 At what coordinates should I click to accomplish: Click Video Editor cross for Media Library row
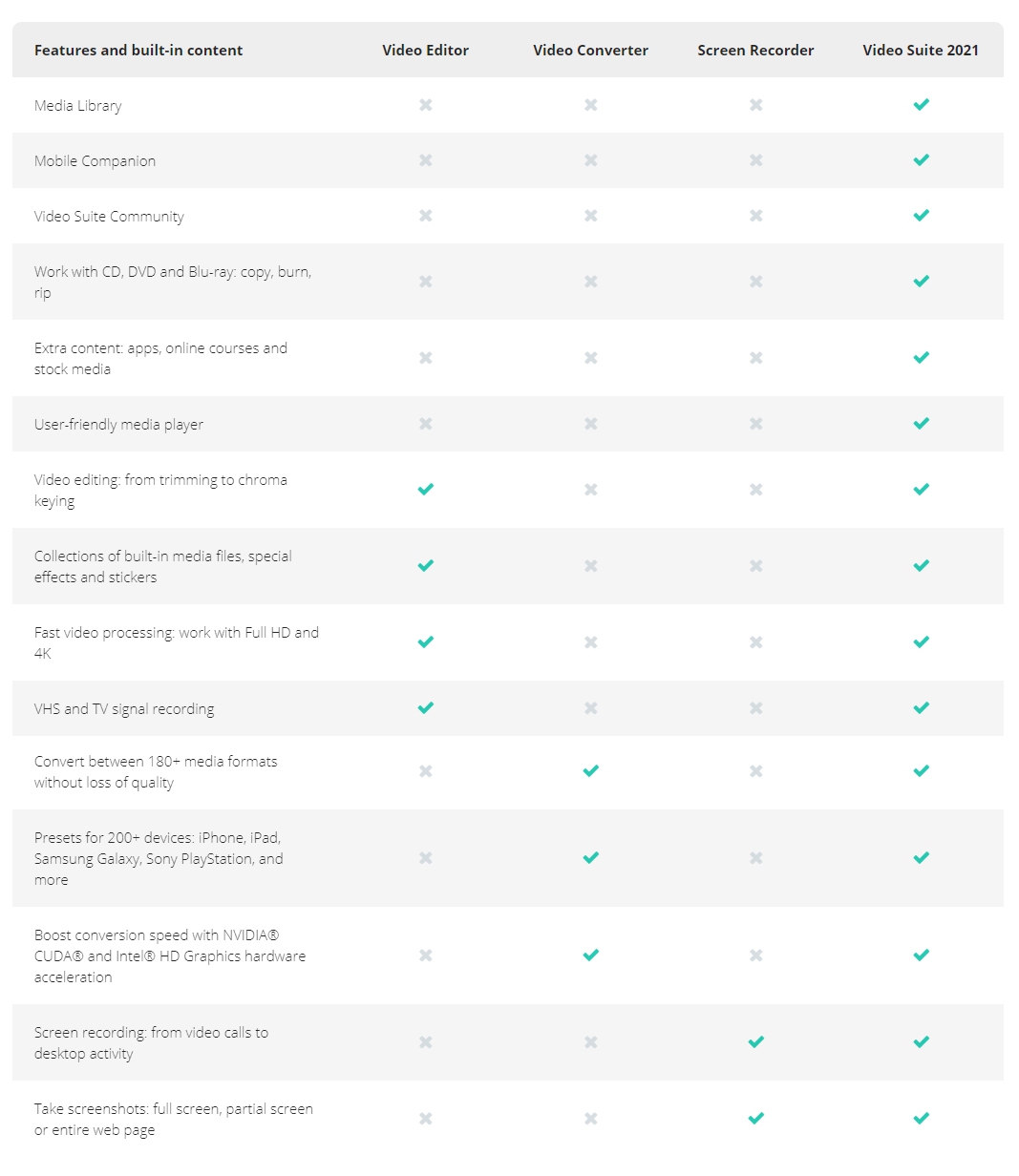tap(426, 105)
